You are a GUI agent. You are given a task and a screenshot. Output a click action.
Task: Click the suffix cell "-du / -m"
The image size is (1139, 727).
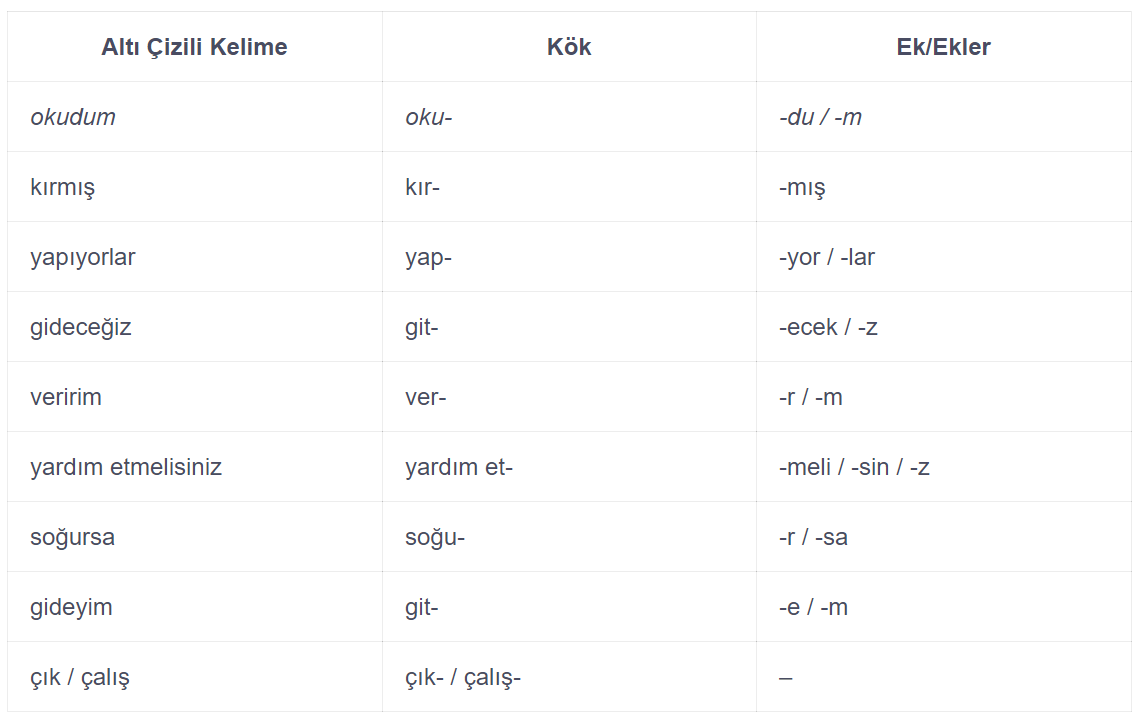pyautogui.click(x=820, y=117)
